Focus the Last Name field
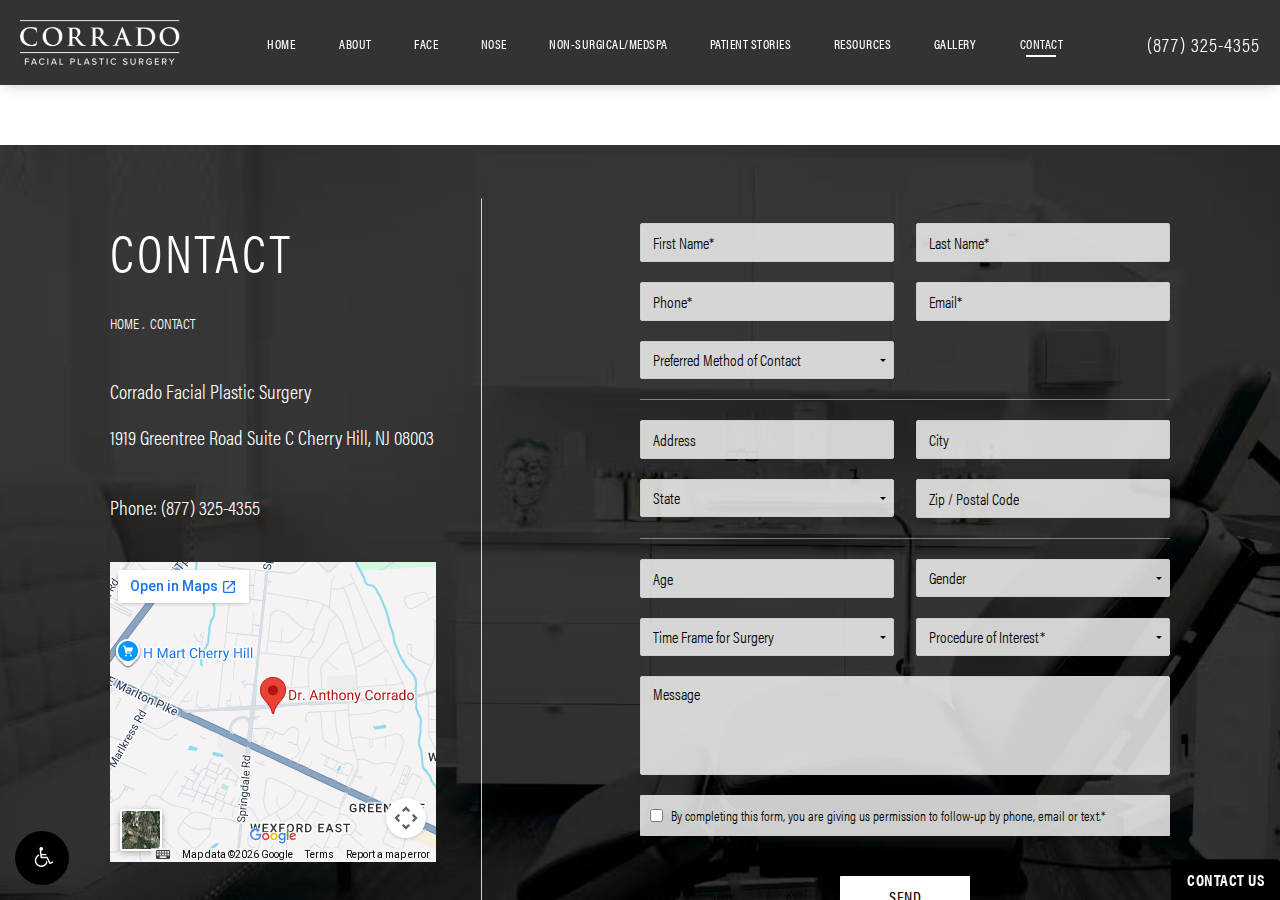 [1043, 243]
